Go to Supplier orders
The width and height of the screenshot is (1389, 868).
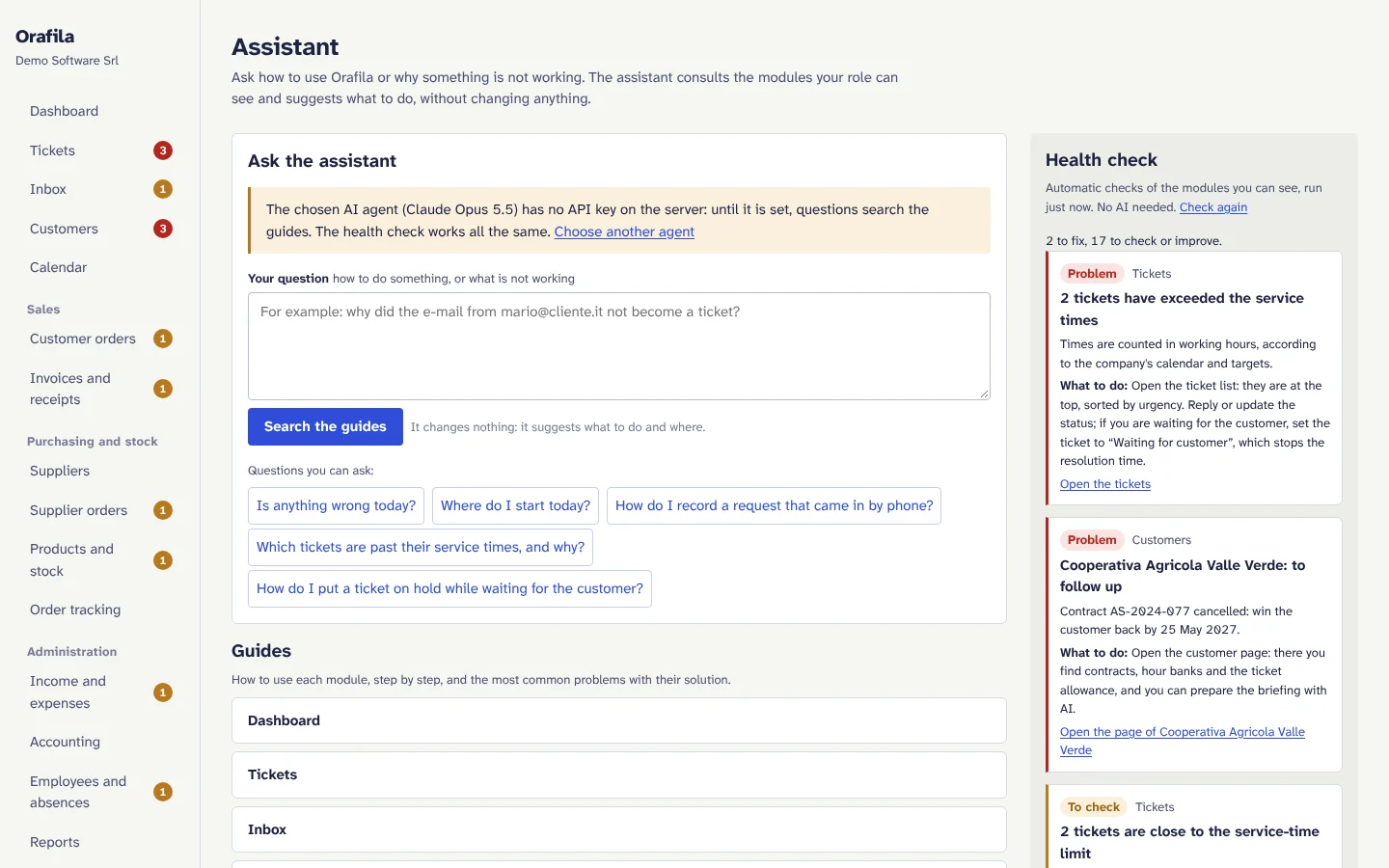point(99,510)
